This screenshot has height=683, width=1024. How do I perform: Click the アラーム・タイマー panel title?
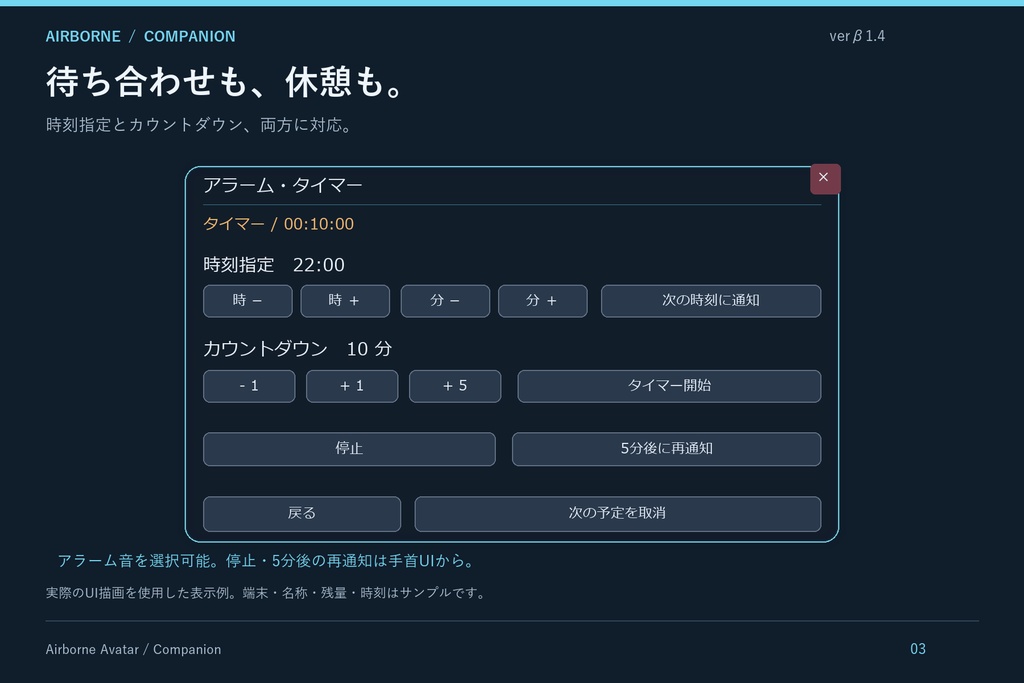click(283, 185)
